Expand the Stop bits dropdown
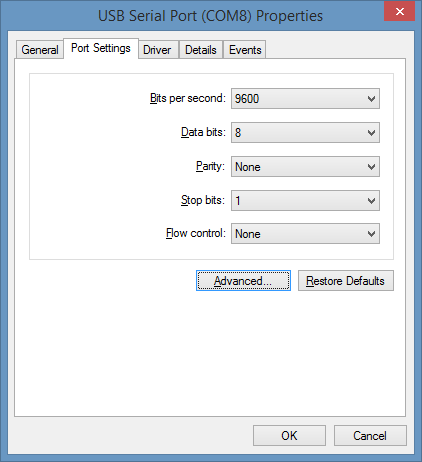The image size is (422, 462). [305, 201]
